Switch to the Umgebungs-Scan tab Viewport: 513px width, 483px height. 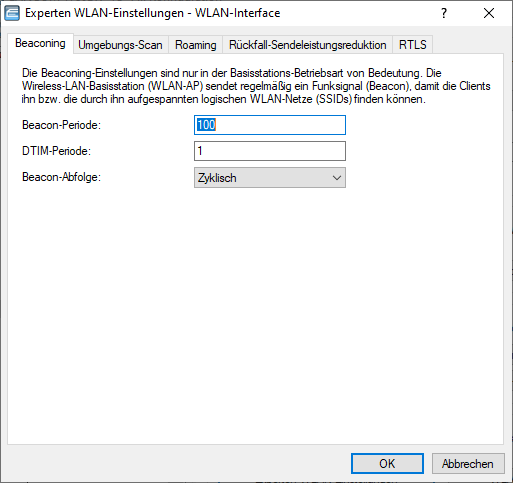(x=120, y=45)
